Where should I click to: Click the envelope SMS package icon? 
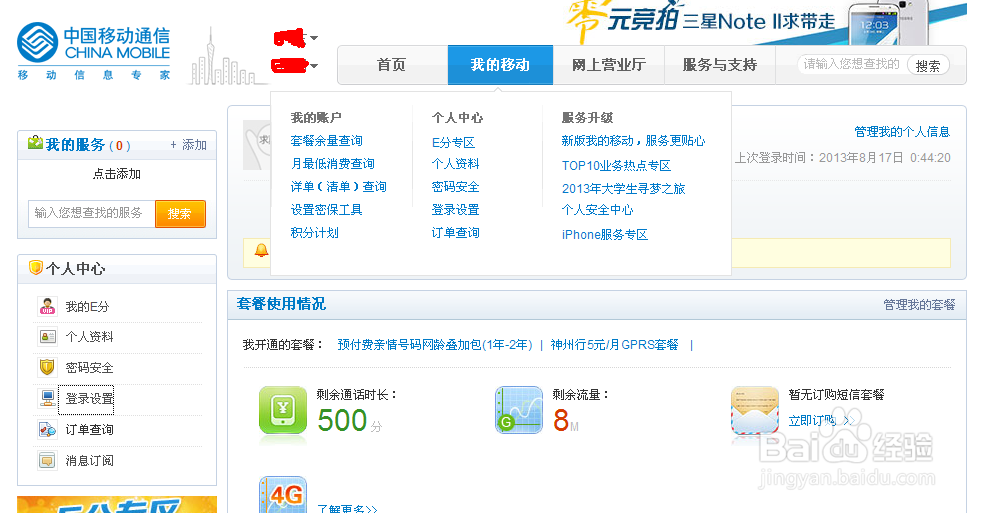click(755, 410)
